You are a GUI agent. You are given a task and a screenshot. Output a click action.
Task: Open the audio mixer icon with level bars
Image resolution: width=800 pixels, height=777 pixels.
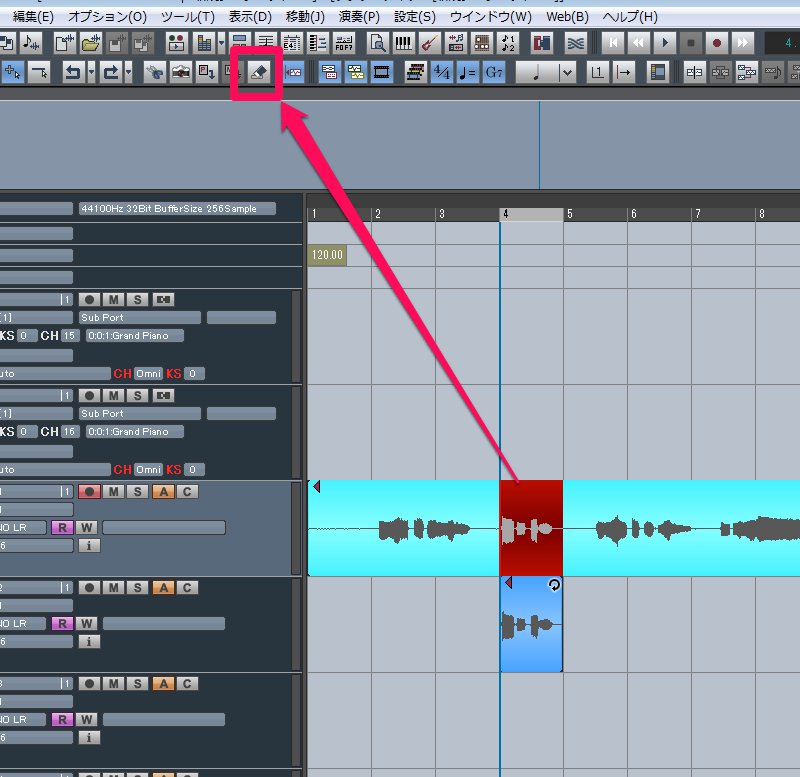[204, 43]
